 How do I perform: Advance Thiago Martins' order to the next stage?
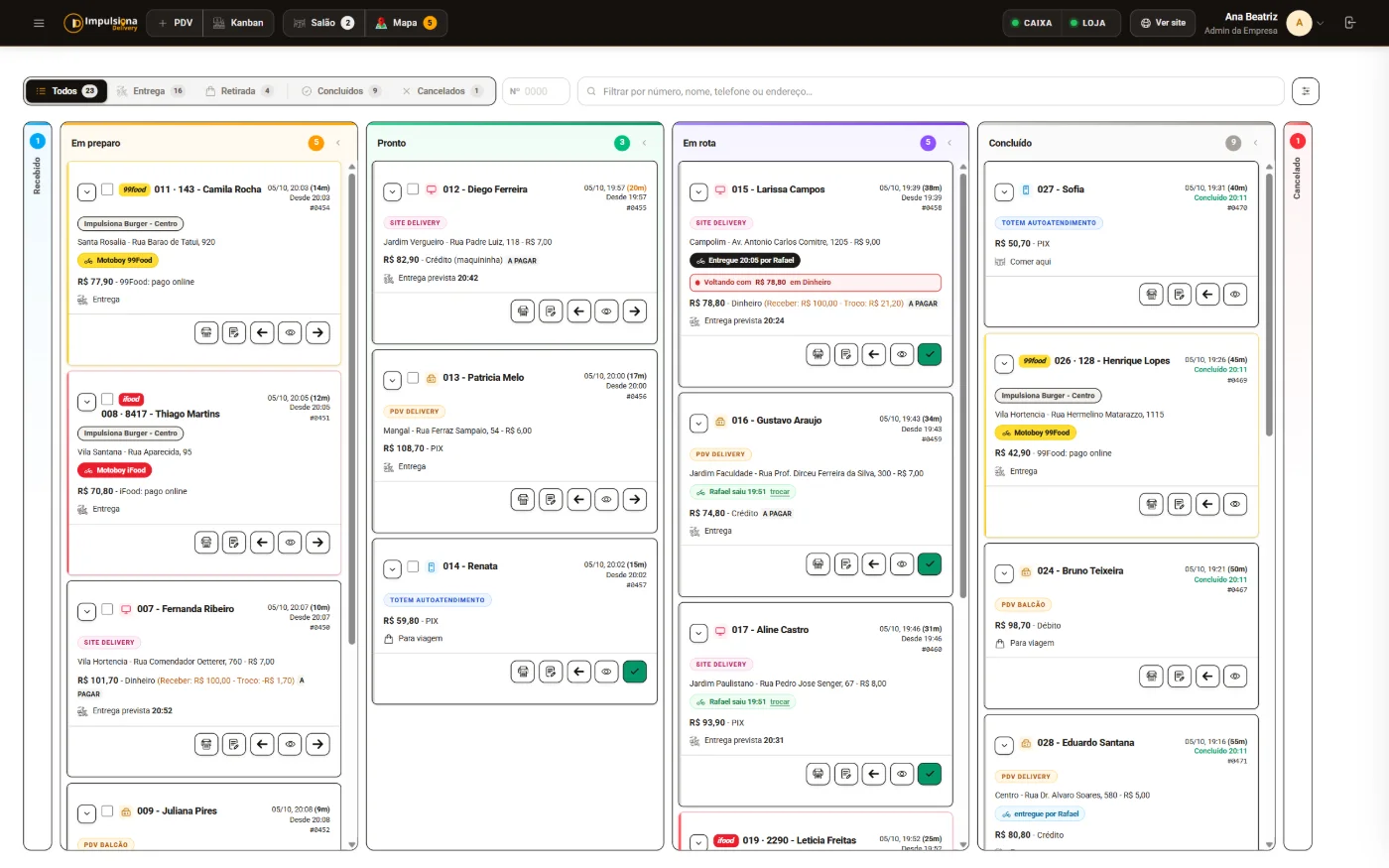(317, 542)
